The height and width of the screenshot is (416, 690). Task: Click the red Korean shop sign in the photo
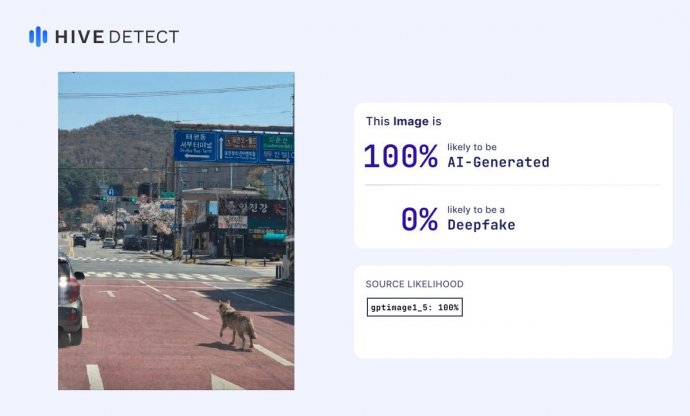[245, 208]
